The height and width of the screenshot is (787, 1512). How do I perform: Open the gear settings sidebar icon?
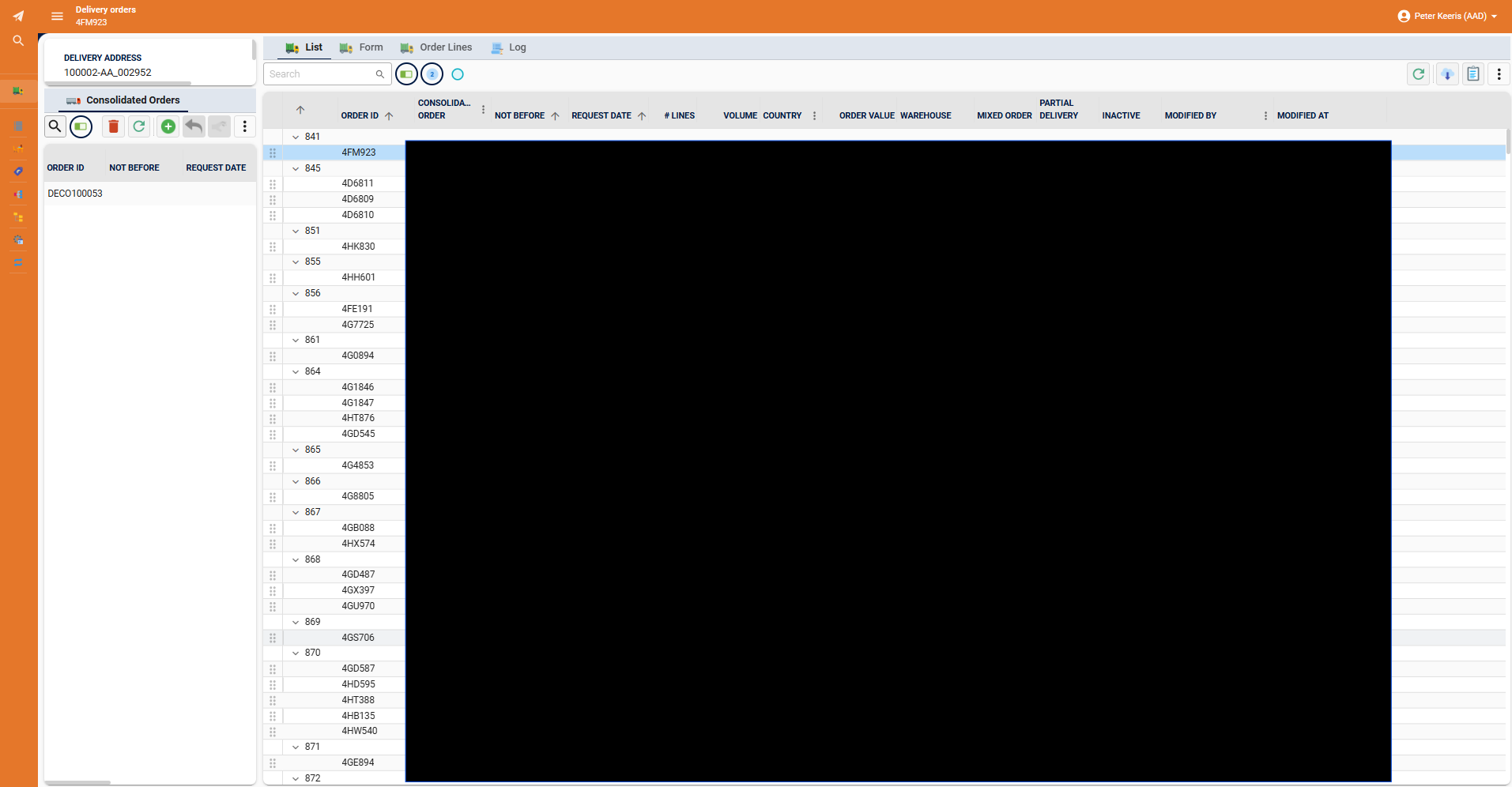pos(18,239)
